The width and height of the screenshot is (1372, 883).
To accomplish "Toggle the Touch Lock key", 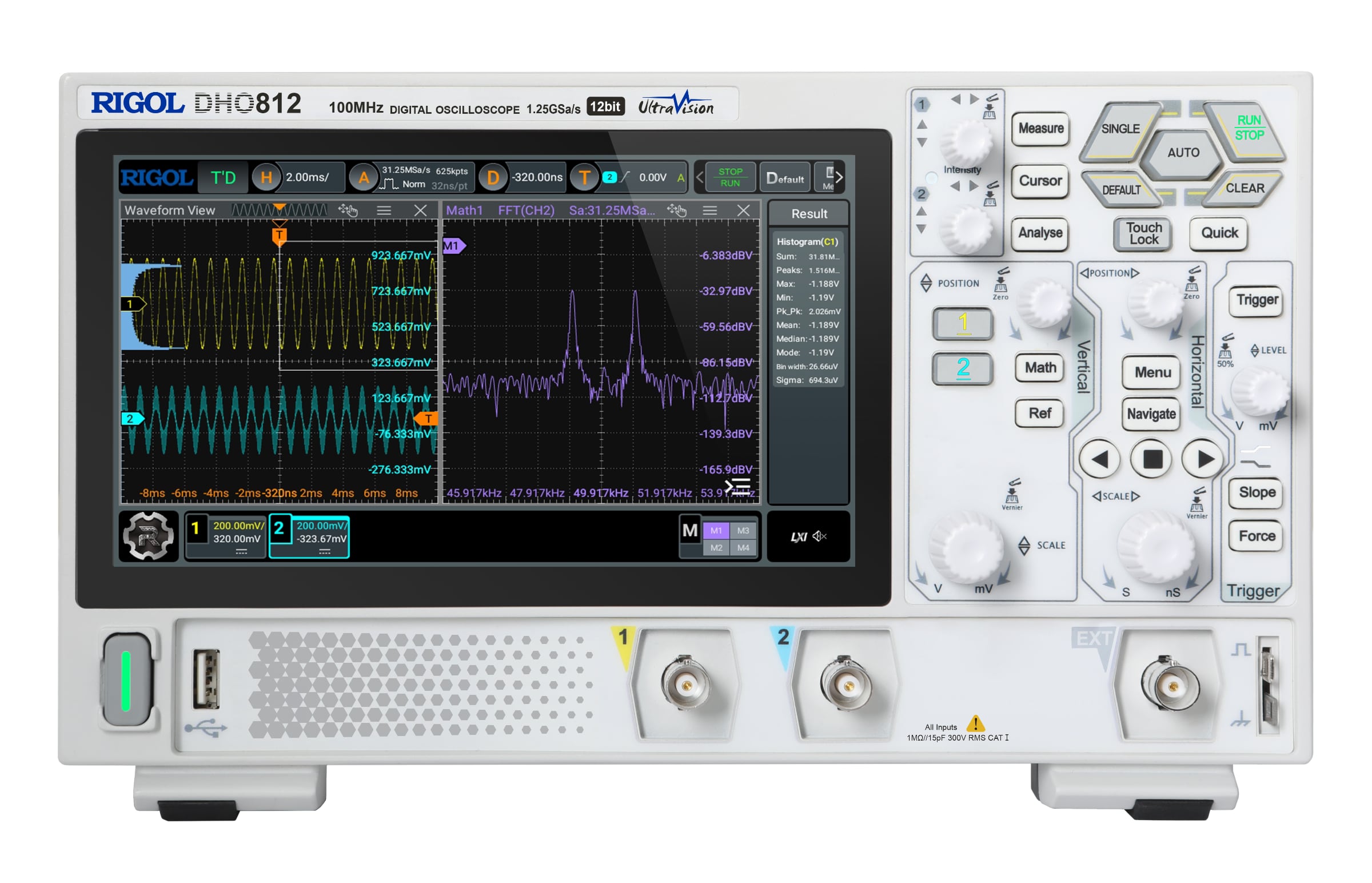I will pyautogui.click(x=1143, y=233).
